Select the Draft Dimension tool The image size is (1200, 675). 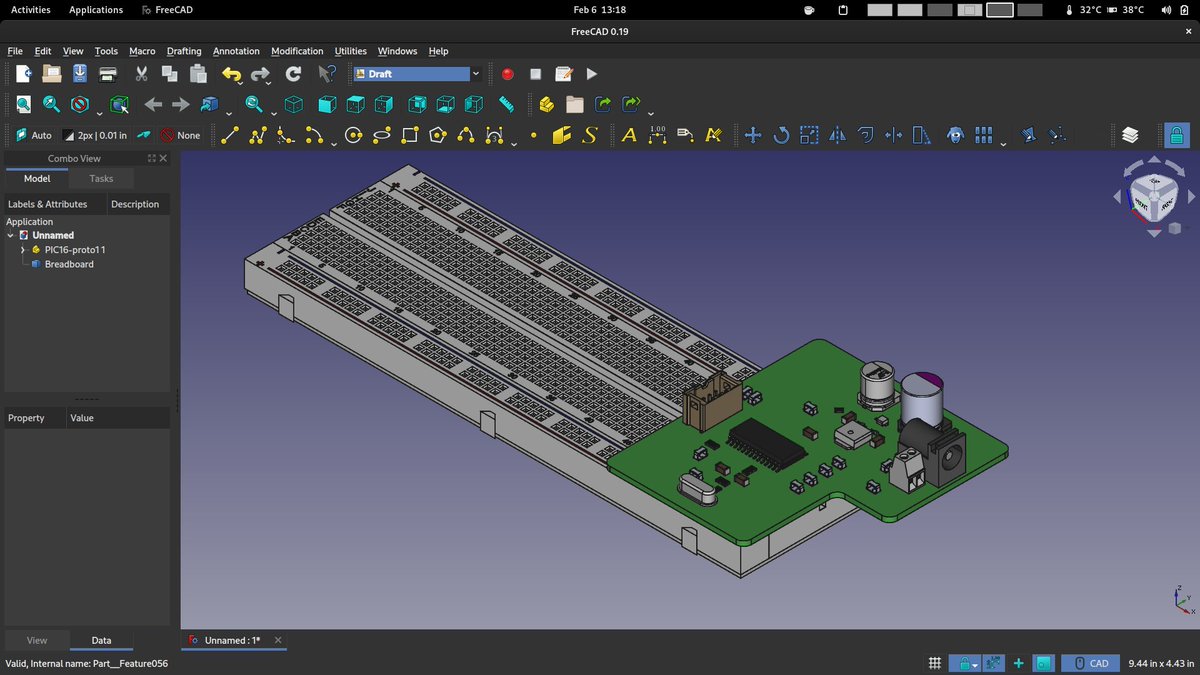(657, 135)
